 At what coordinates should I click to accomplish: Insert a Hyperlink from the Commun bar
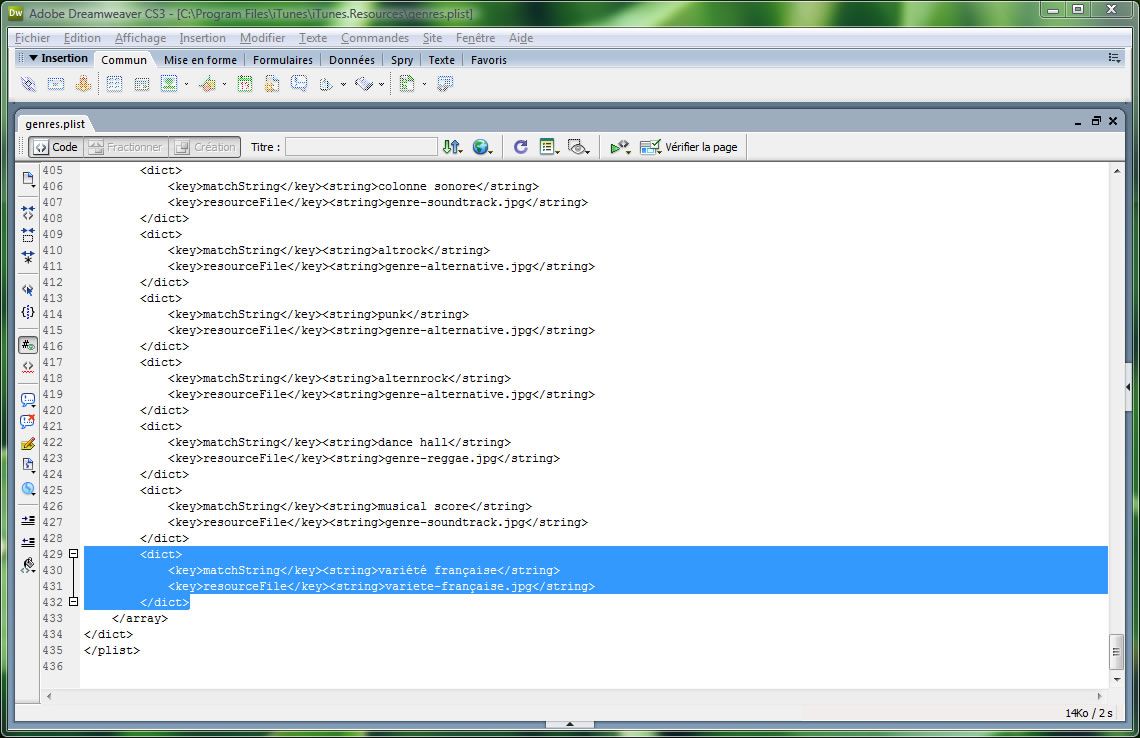[28, 84]
